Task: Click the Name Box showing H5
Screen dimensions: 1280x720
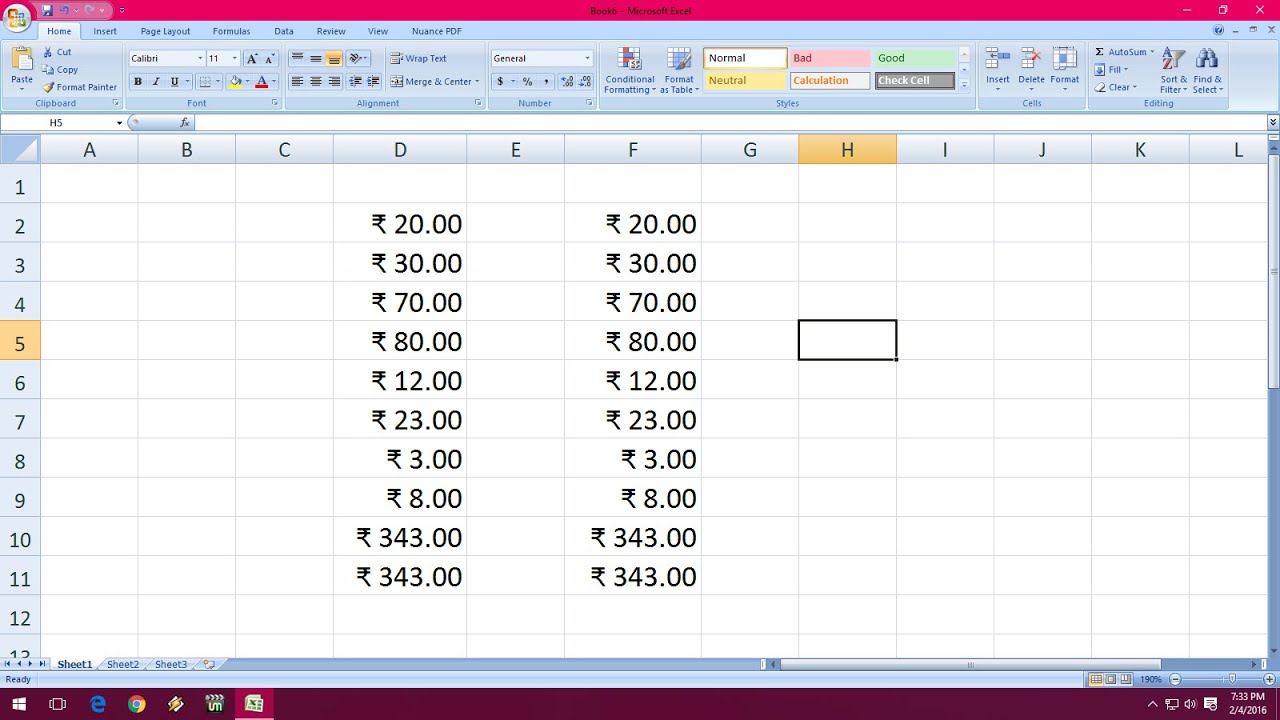Action: tap(56, 123)
